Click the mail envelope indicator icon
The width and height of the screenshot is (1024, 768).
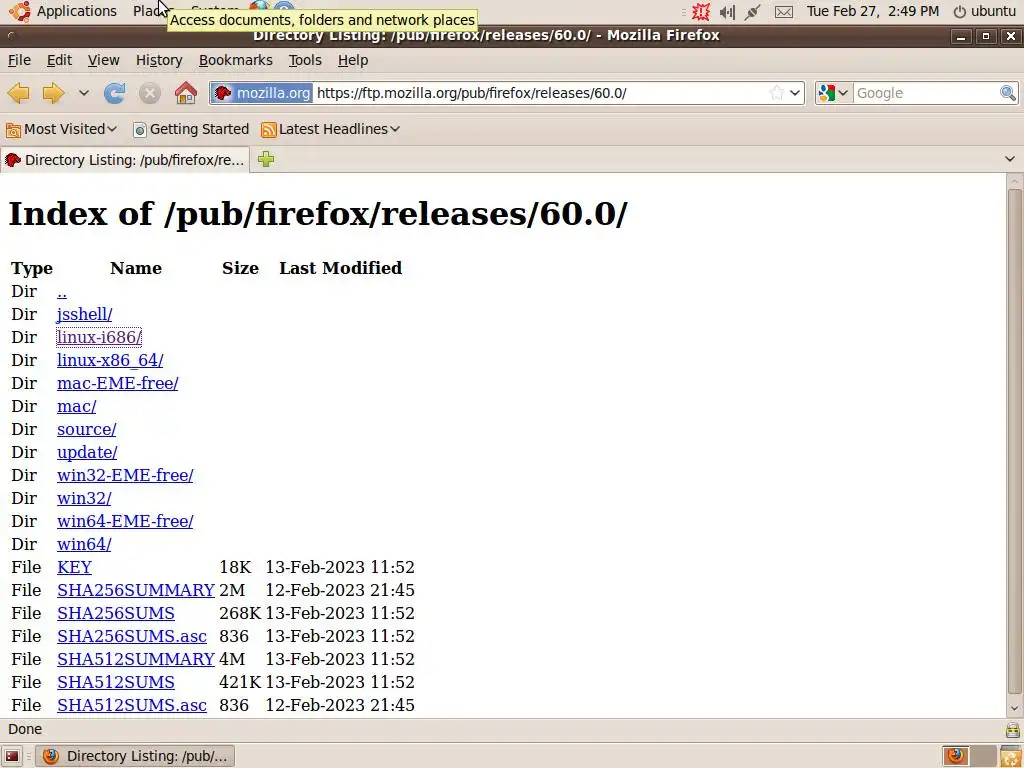click(784, 11)
